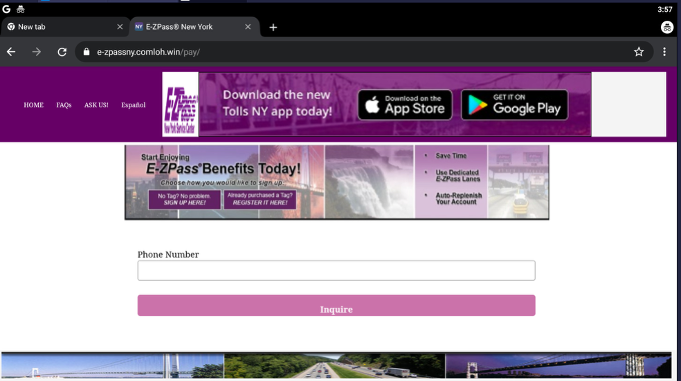Click Download on the App Store badge
Screen dimensions: 681x381
(x=405, y=105)
